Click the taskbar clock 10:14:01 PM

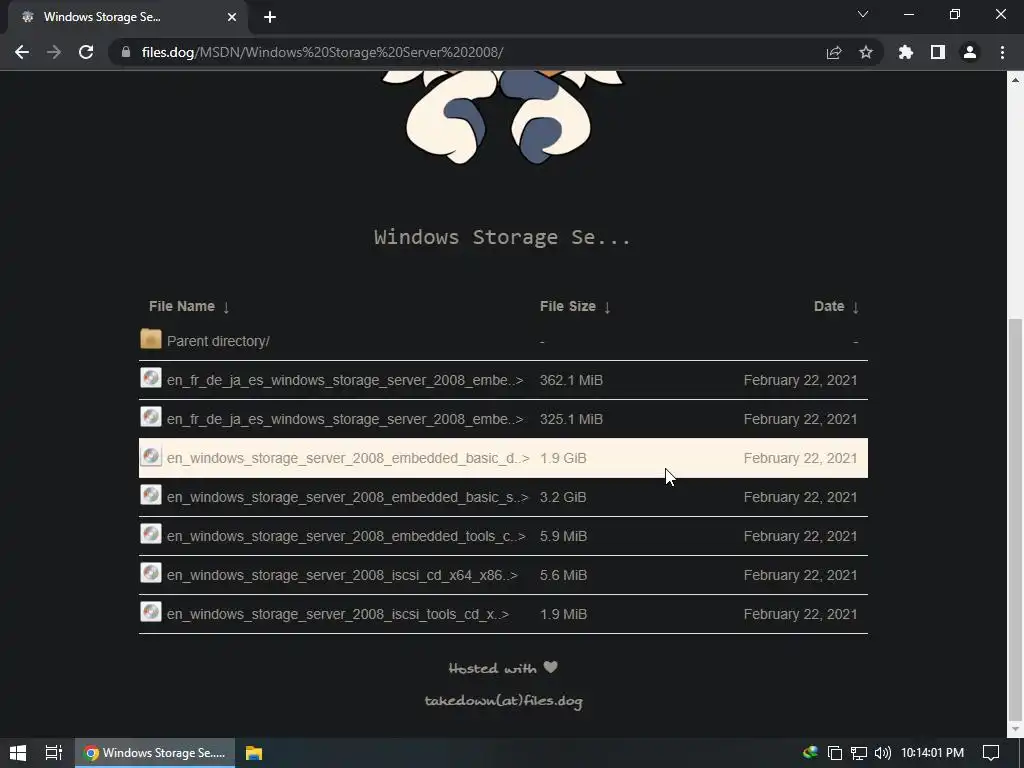pos(933,753)
